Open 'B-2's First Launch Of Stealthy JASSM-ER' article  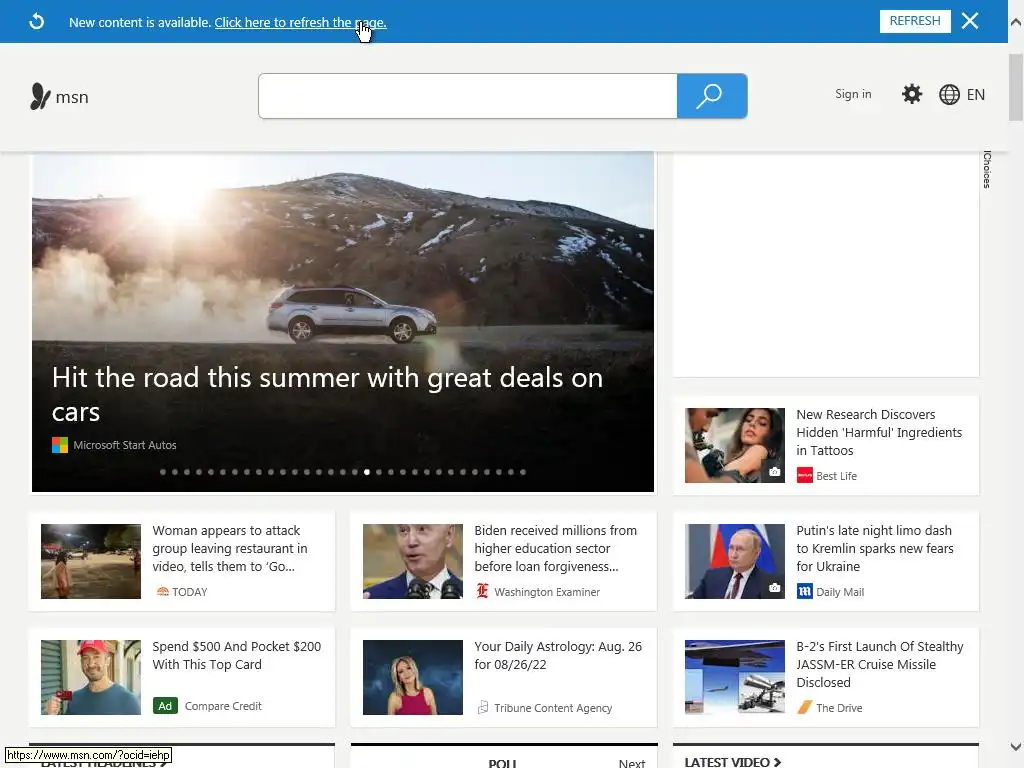pyautogui.click(x=880, y=664)
